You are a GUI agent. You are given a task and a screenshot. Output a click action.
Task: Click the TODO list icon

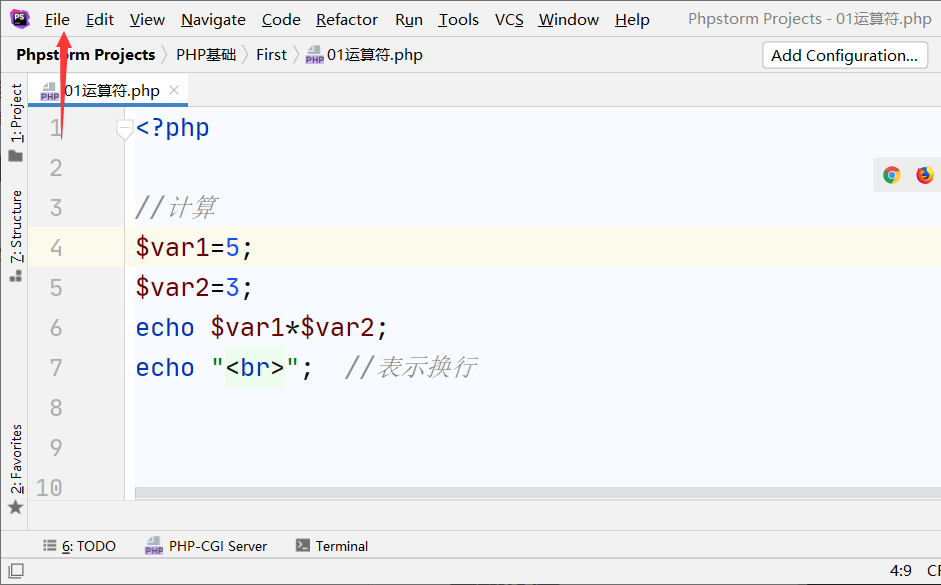click(x=49, y=545)
